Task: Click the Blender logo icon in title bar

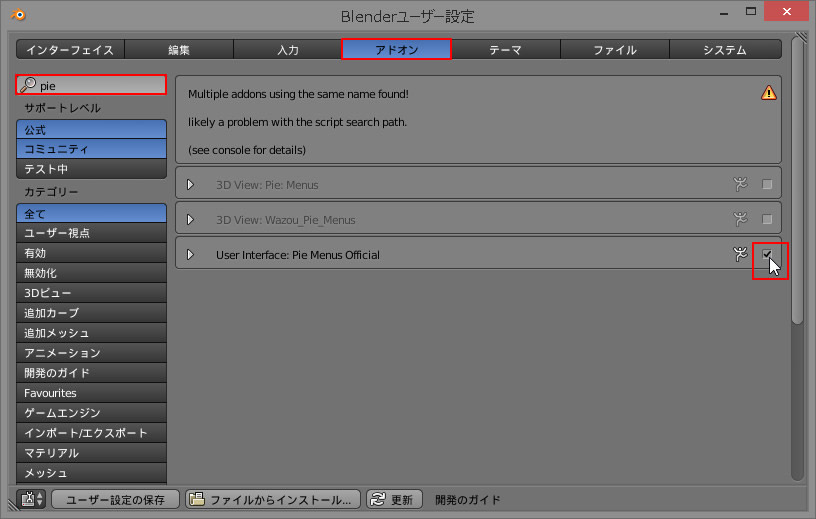Action: click(18, 14)
